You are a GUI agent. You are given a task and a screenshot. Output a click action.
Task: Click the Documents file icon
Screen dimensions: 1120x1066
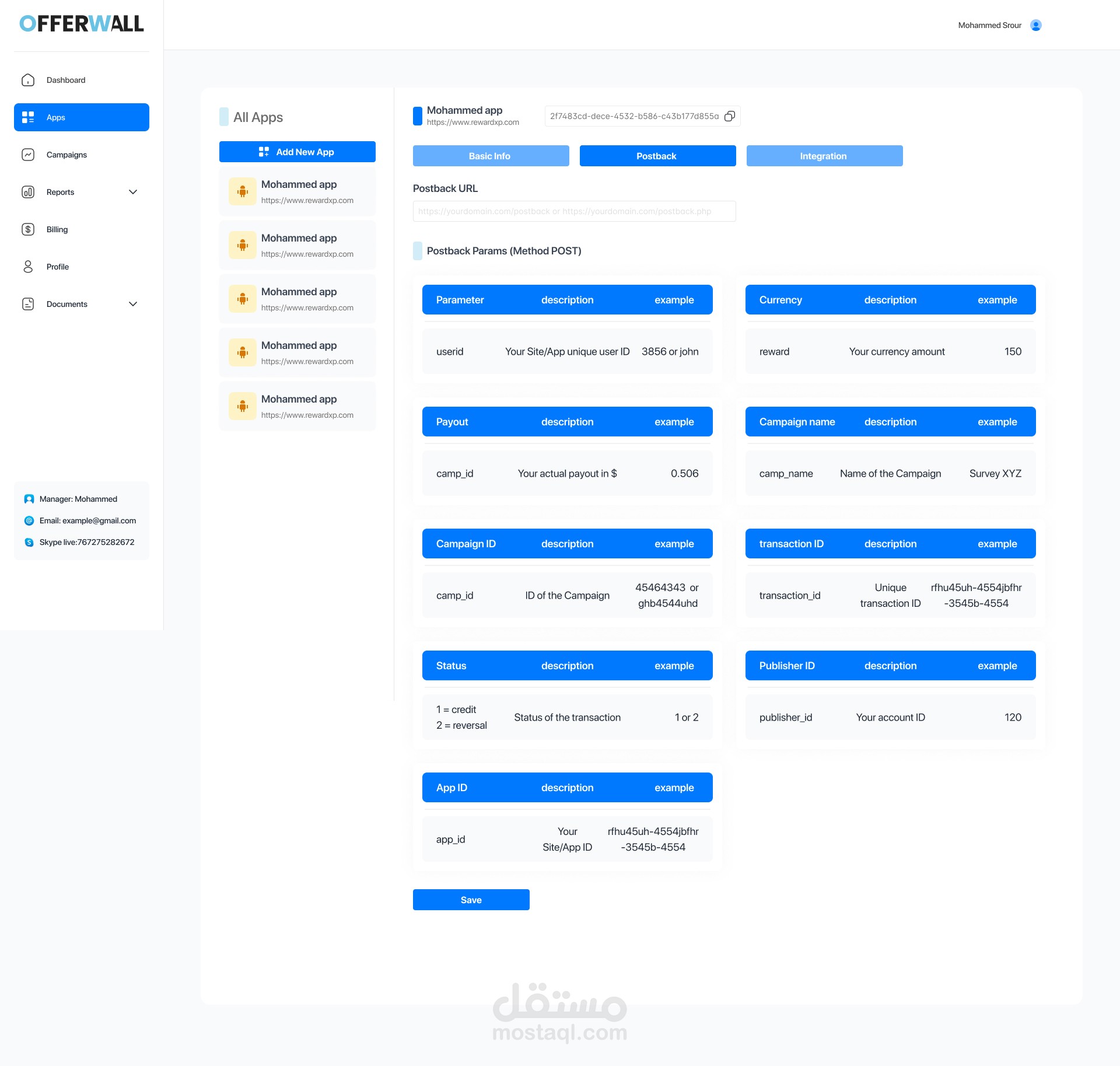(x=28, y=304)
